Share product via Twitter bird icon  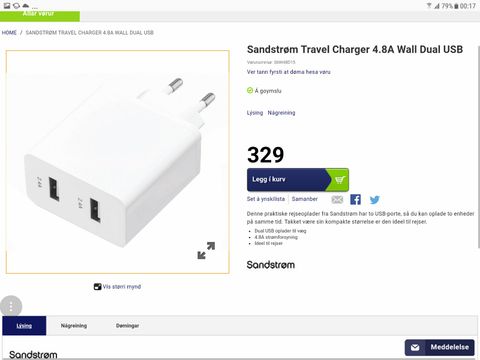[375, 200]
